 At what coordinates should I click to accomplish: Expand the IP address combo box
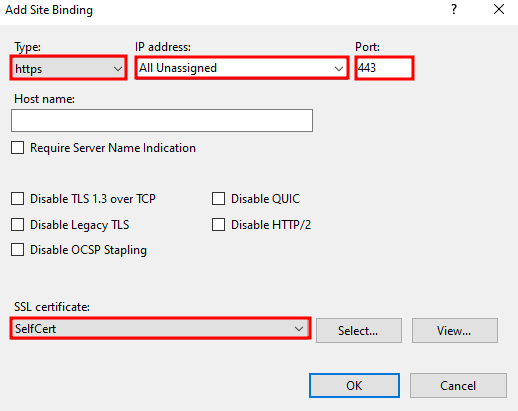click(x=242, y=68)
